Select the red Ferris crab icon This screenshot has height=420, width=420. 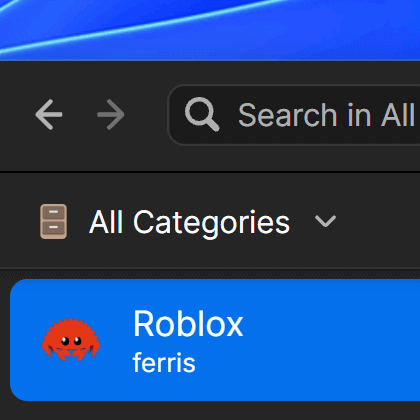tap(71, 339)
